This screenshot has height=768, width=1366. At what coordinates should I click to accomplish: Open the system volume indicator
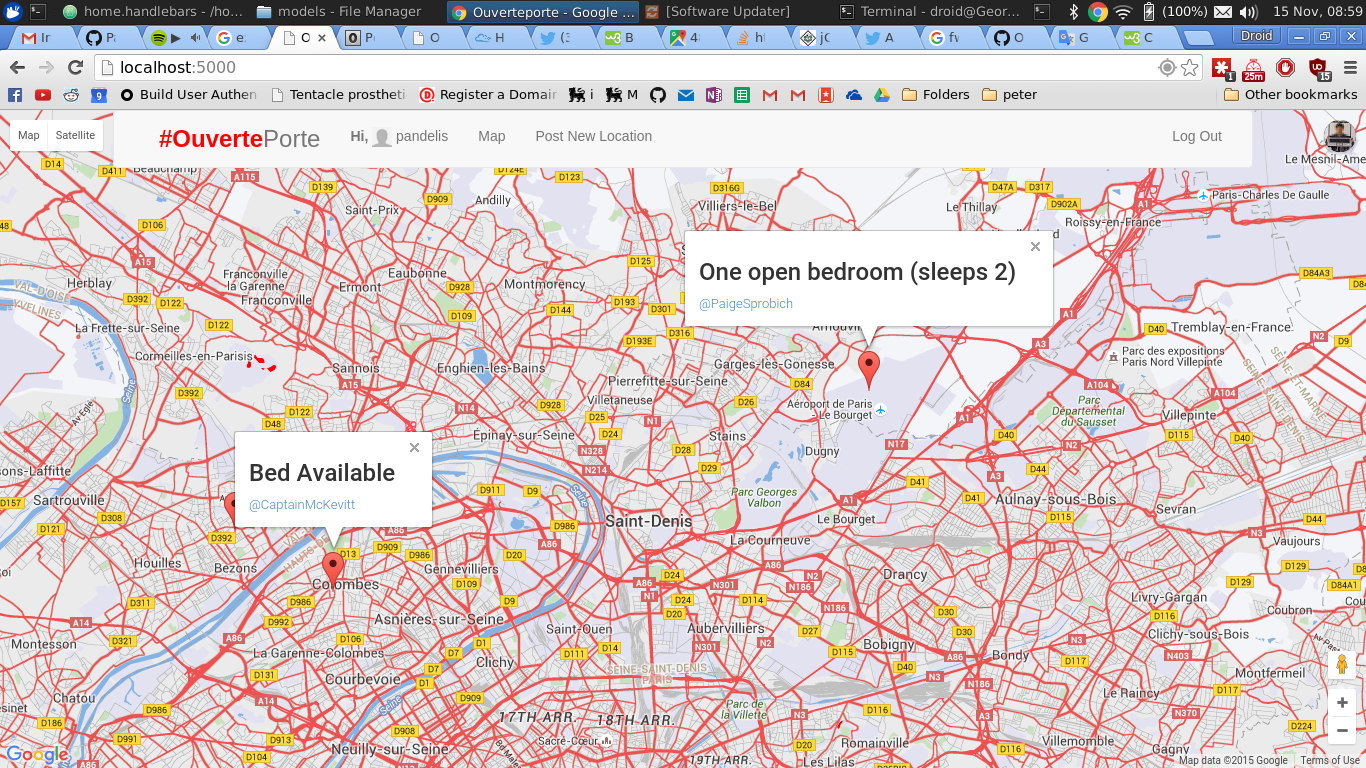pyautogui.click(x=1248, y=12)
